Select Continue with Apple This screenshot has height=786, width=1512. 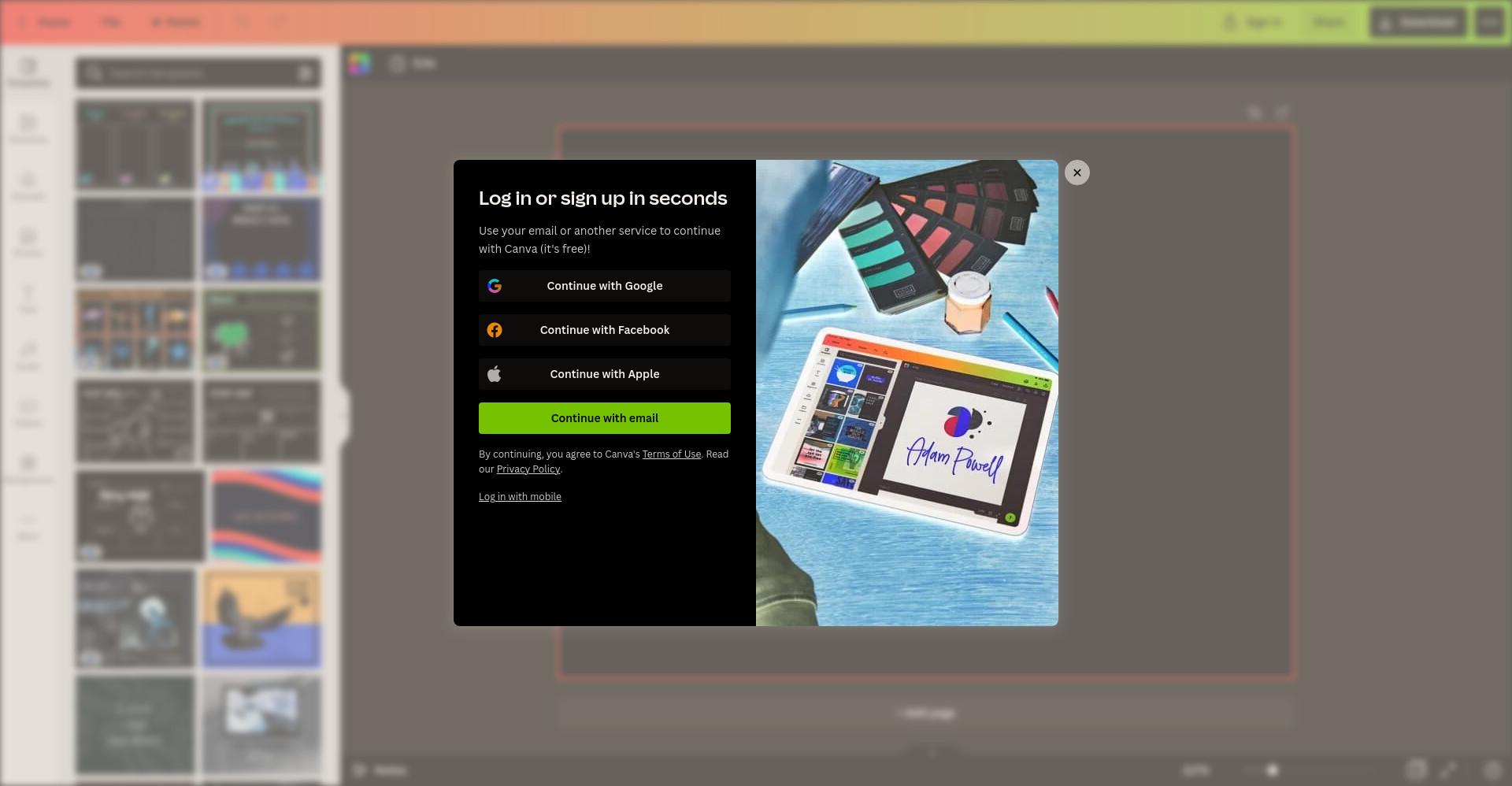point(604,374)
